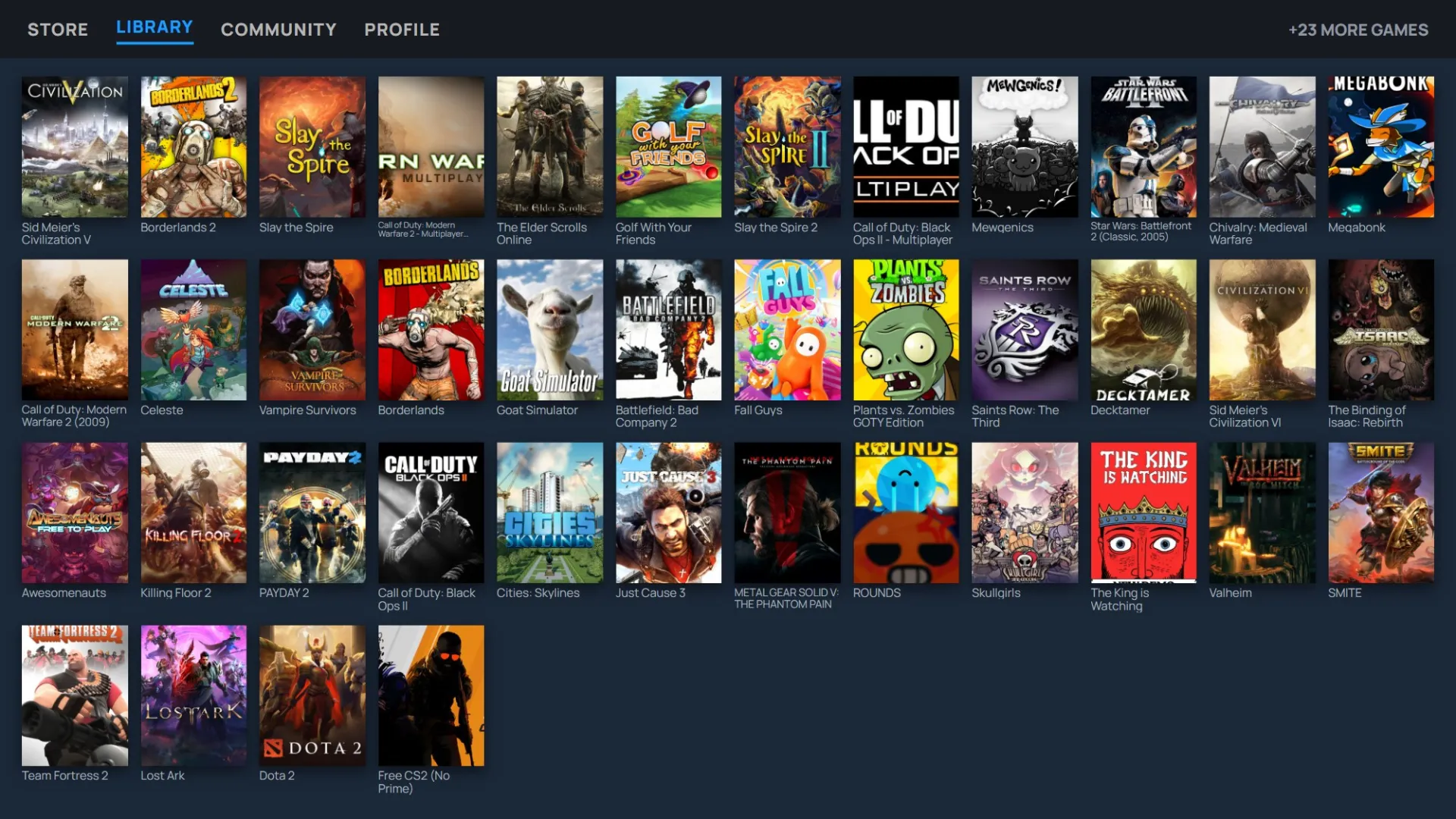1456x819 pixels.
Task: Click the +23 More Games link
Action: (x=1358, y=30)
